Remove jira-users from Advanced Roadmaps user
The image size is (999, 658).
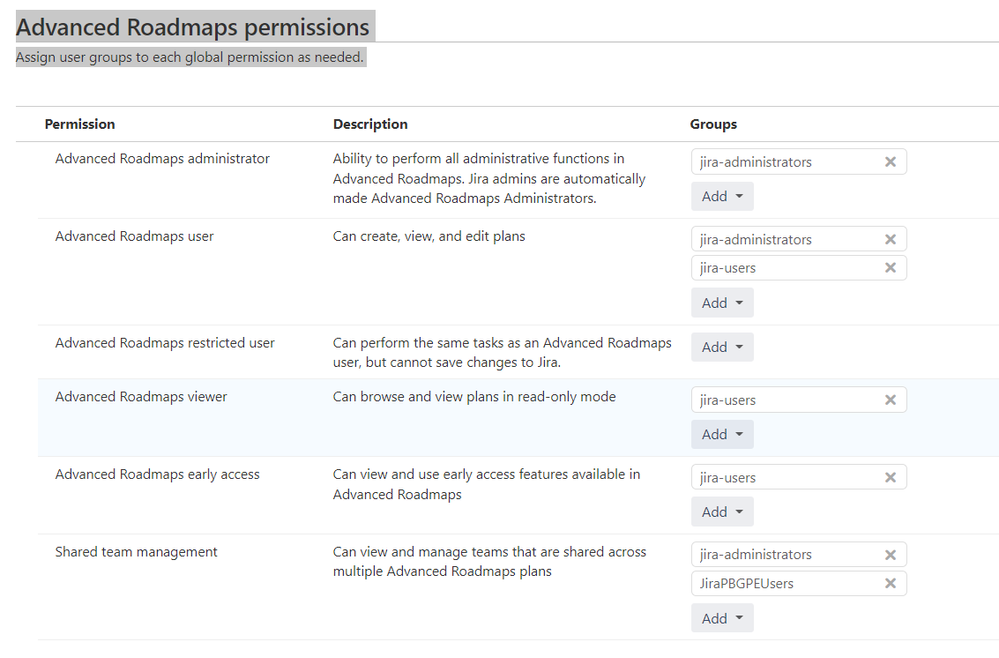(890, 268)
